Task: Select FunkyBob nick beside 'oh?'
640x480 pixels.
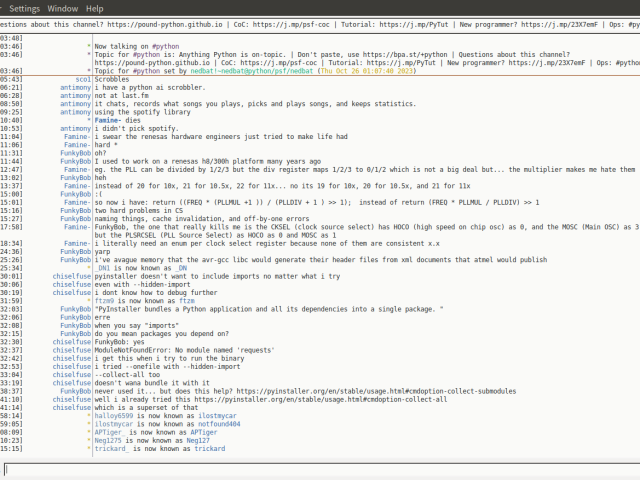Action: [76, 153]
